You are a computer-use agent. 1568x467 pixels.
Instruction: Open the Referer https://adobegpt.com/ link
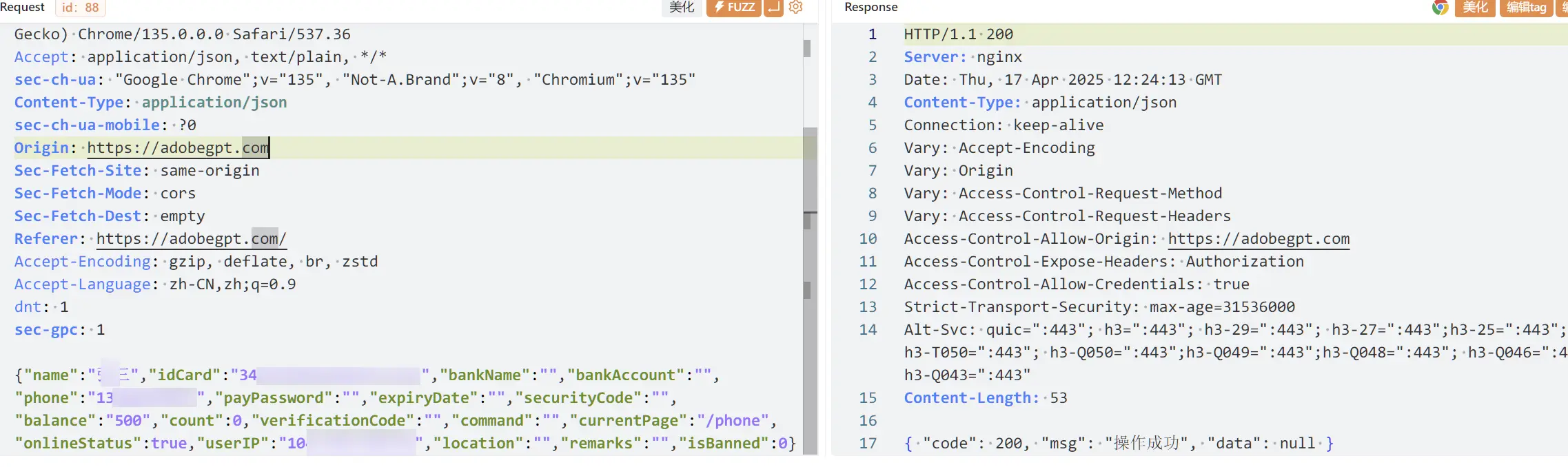[x=190, y=239]
